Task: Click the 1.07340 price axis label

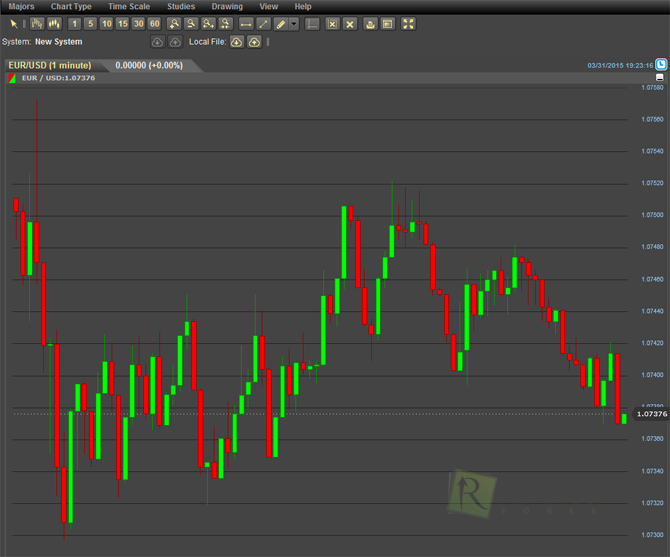Action: (x=652, y=471)
